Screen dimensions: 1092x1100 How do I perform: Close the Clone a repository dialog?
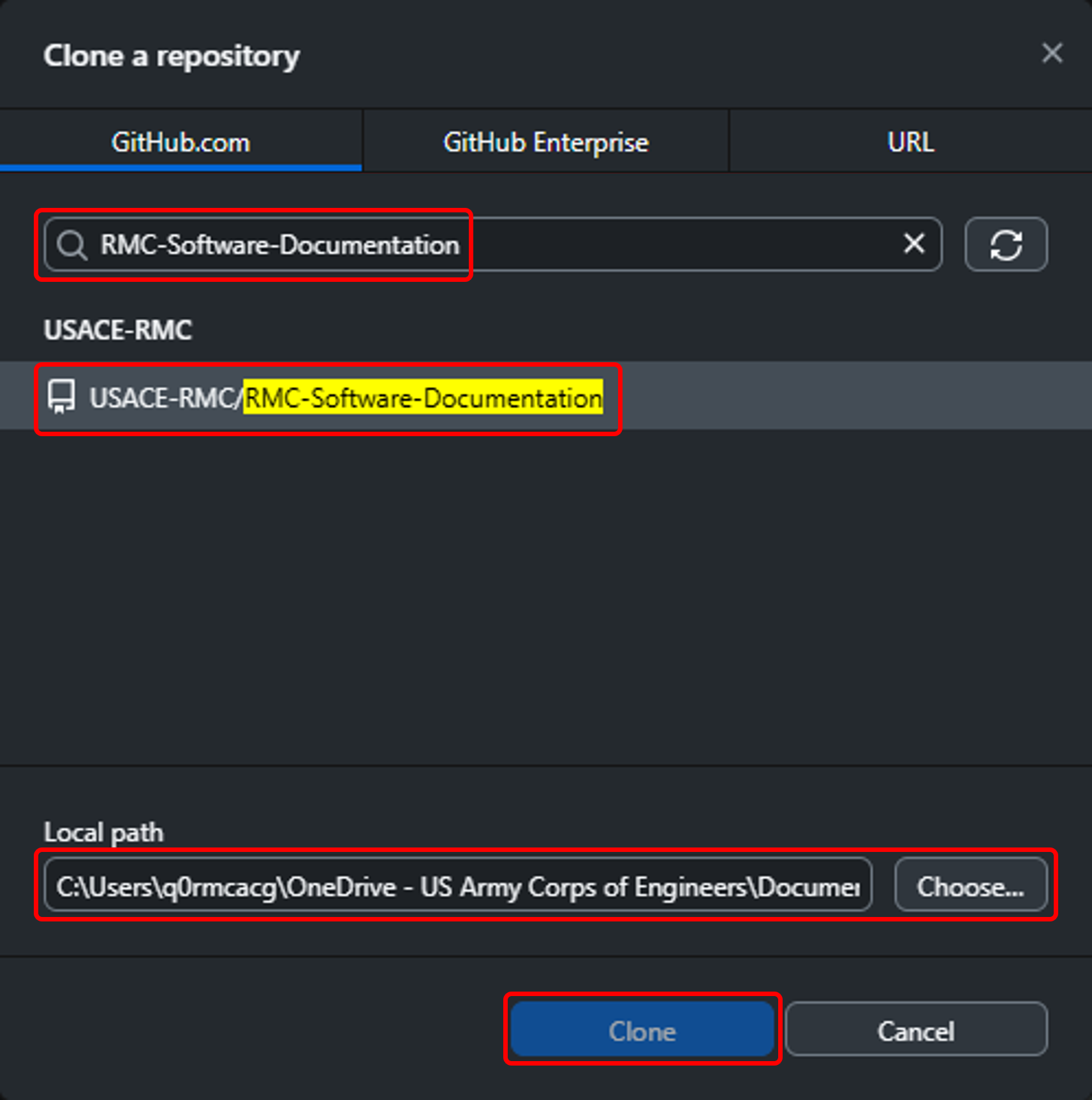tap(1052, 54)
